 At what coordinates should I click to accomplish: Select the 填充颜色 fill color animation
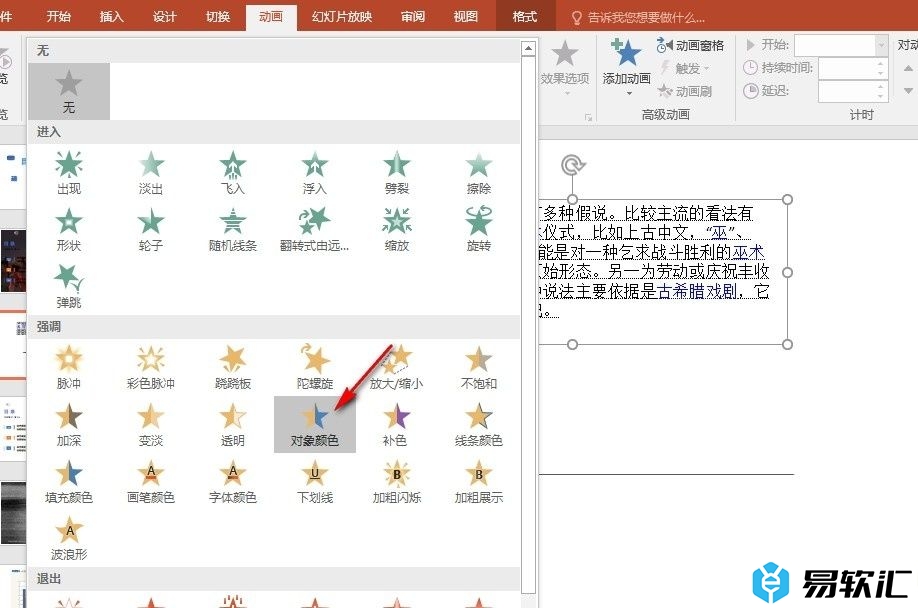tap(69, 480)
